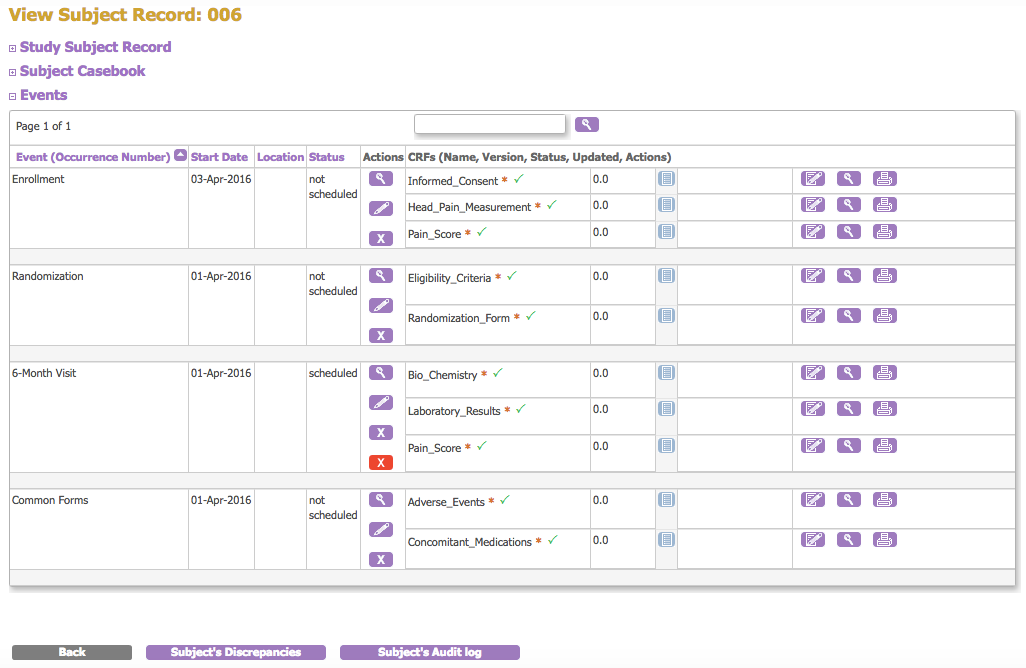The image size is (1026, 668).
Task: Print the Concomitant_Medications CRF
Action: pos(884,540)
